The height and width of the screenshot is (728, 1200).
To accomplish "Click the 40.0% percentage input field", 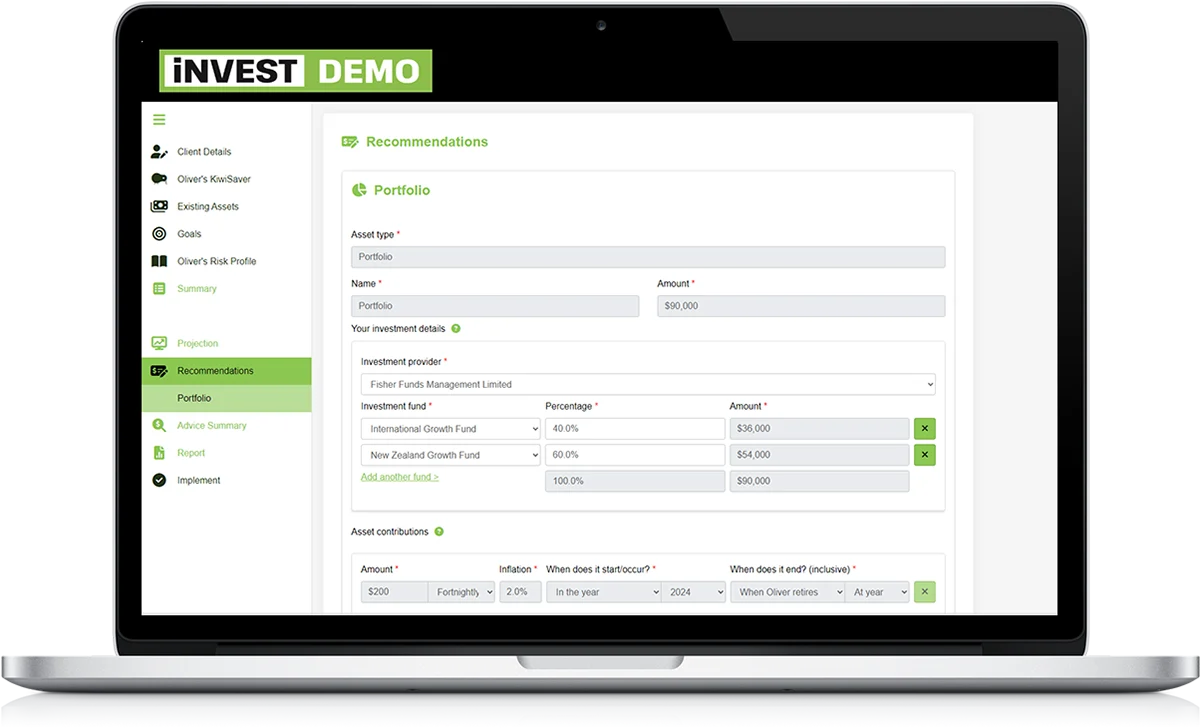I will point(634,429).
